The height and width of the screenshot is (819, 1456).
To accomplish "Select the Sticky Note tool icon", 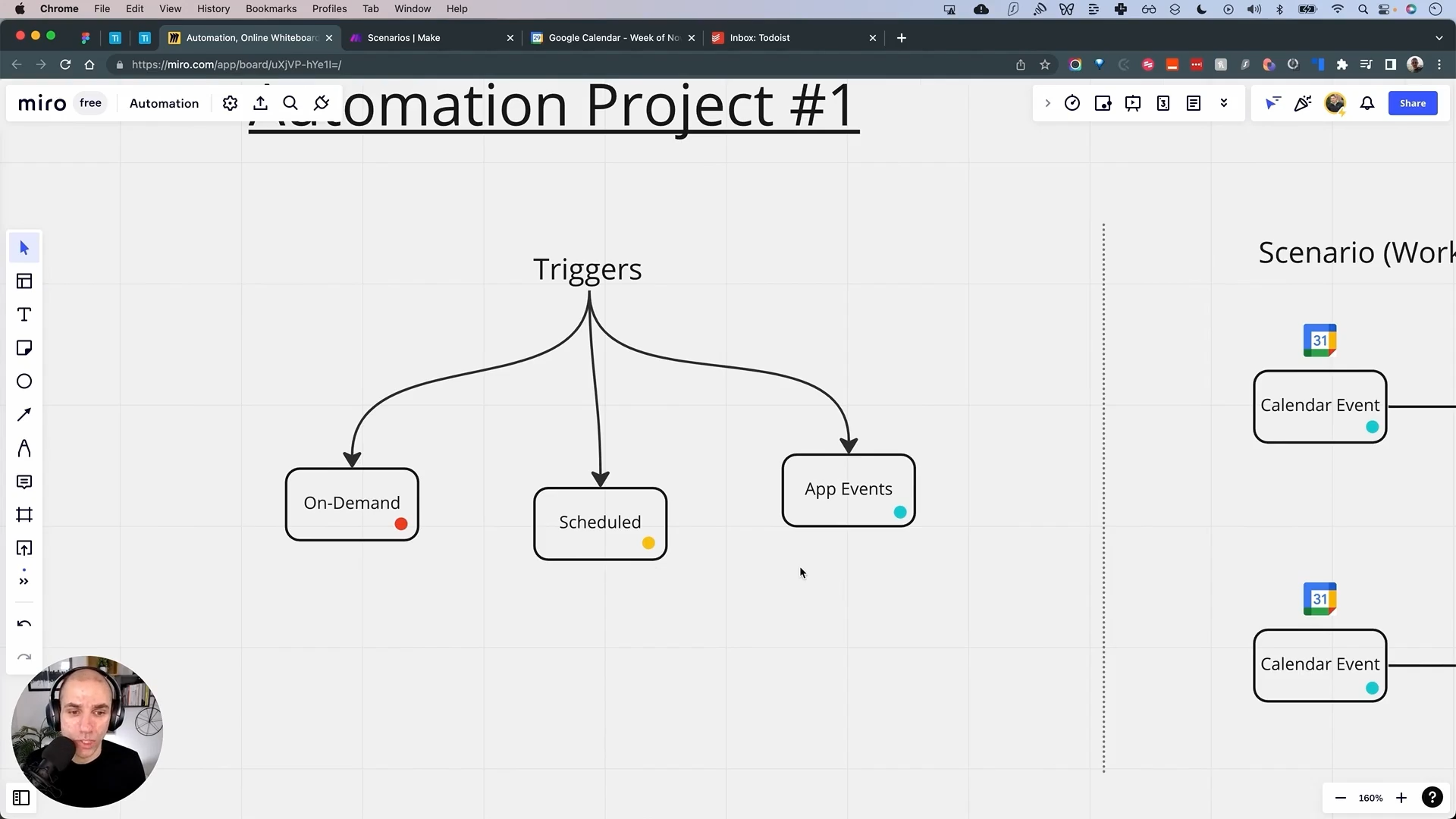I will (x=24, y=348).
